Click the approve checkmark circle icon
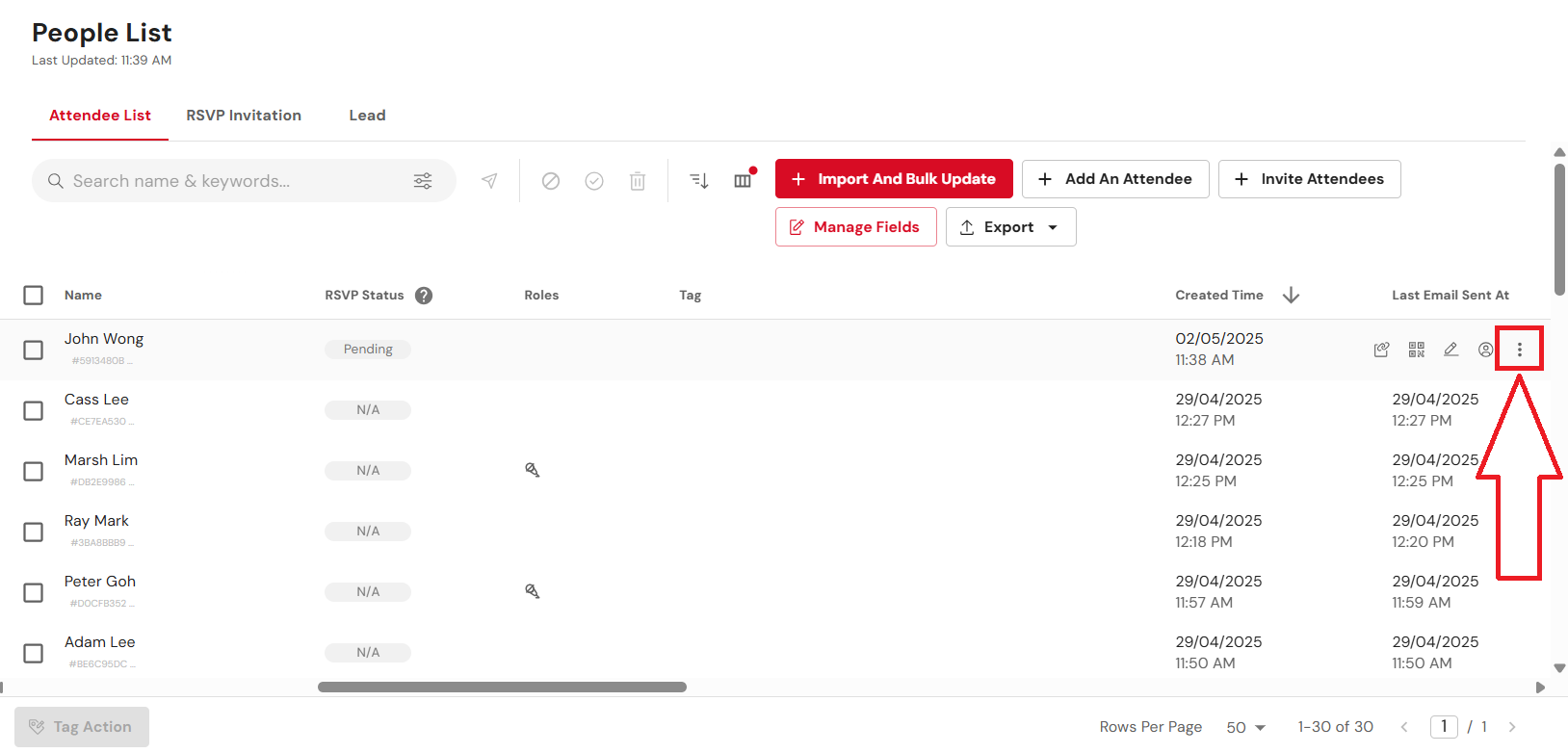 594,181
